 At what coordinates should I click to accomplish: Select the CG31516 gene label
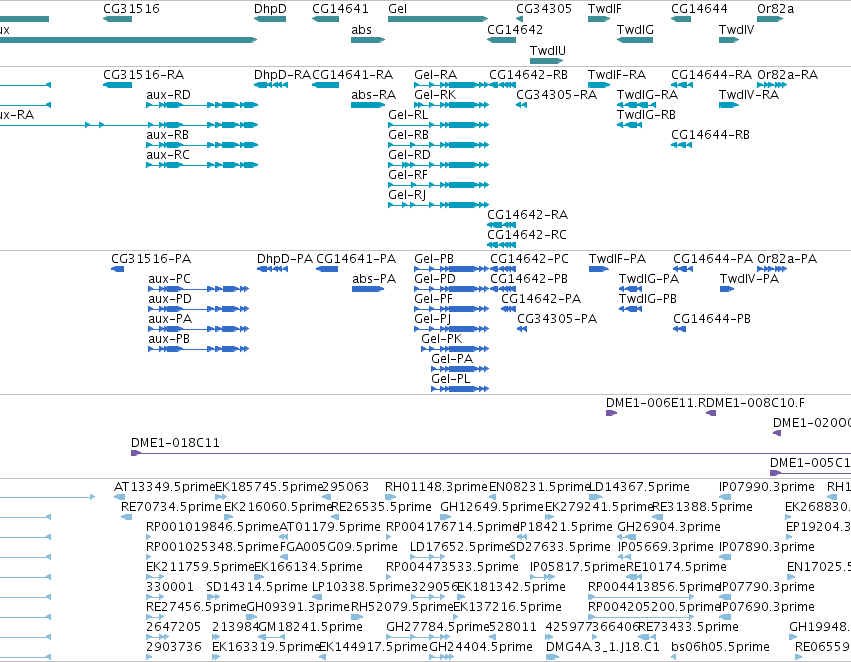point(131,9)
